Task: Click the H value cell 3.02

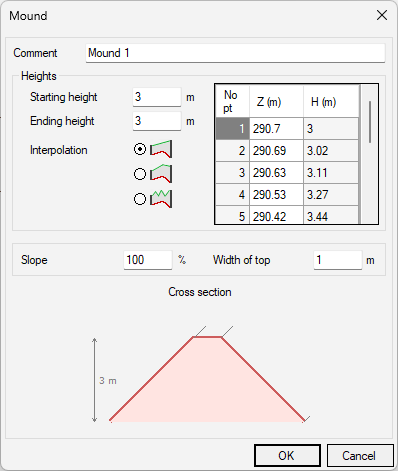Action: (x=331, y=151)
